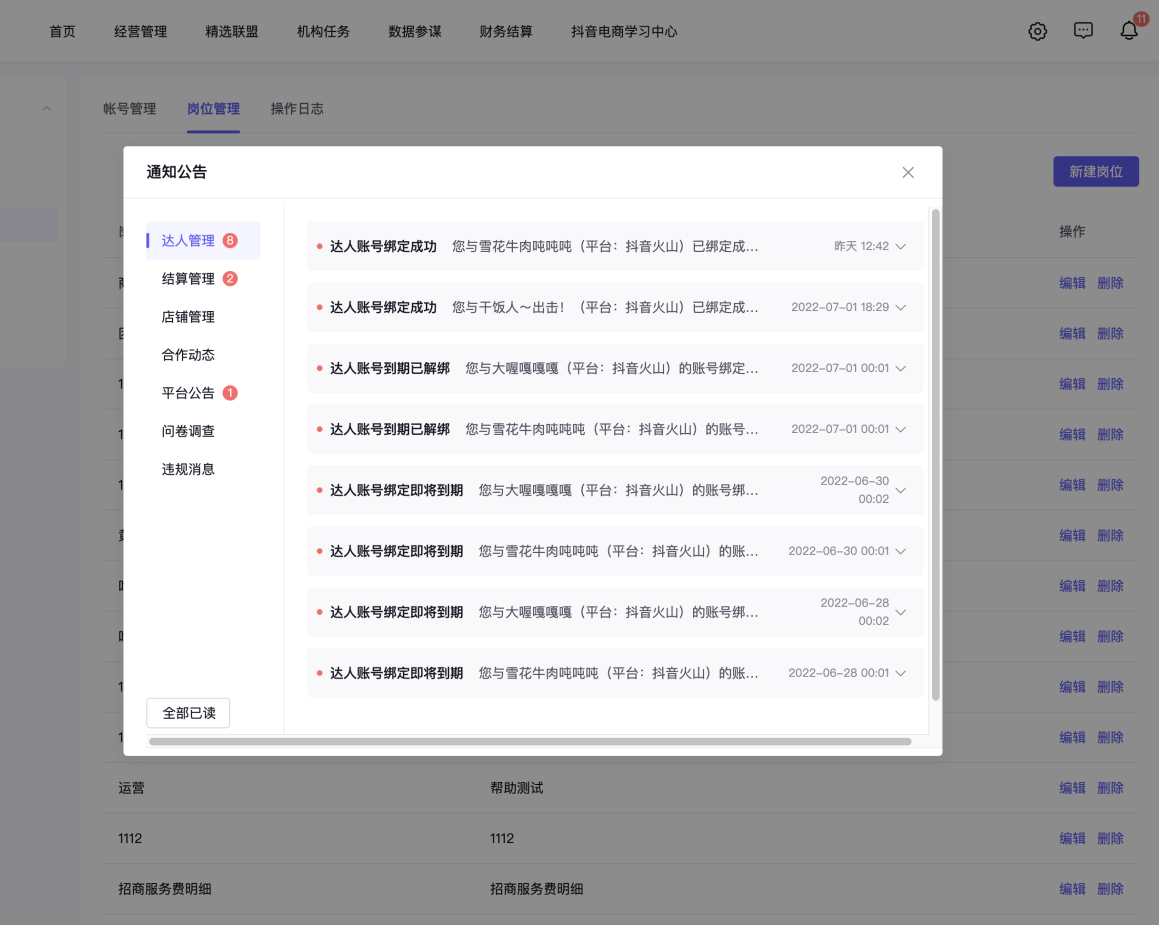Image resolution: width=1159 pixels, height=925 pixels.
Task: Open the 操作日志 tab
Action: [x=297, y=109]
